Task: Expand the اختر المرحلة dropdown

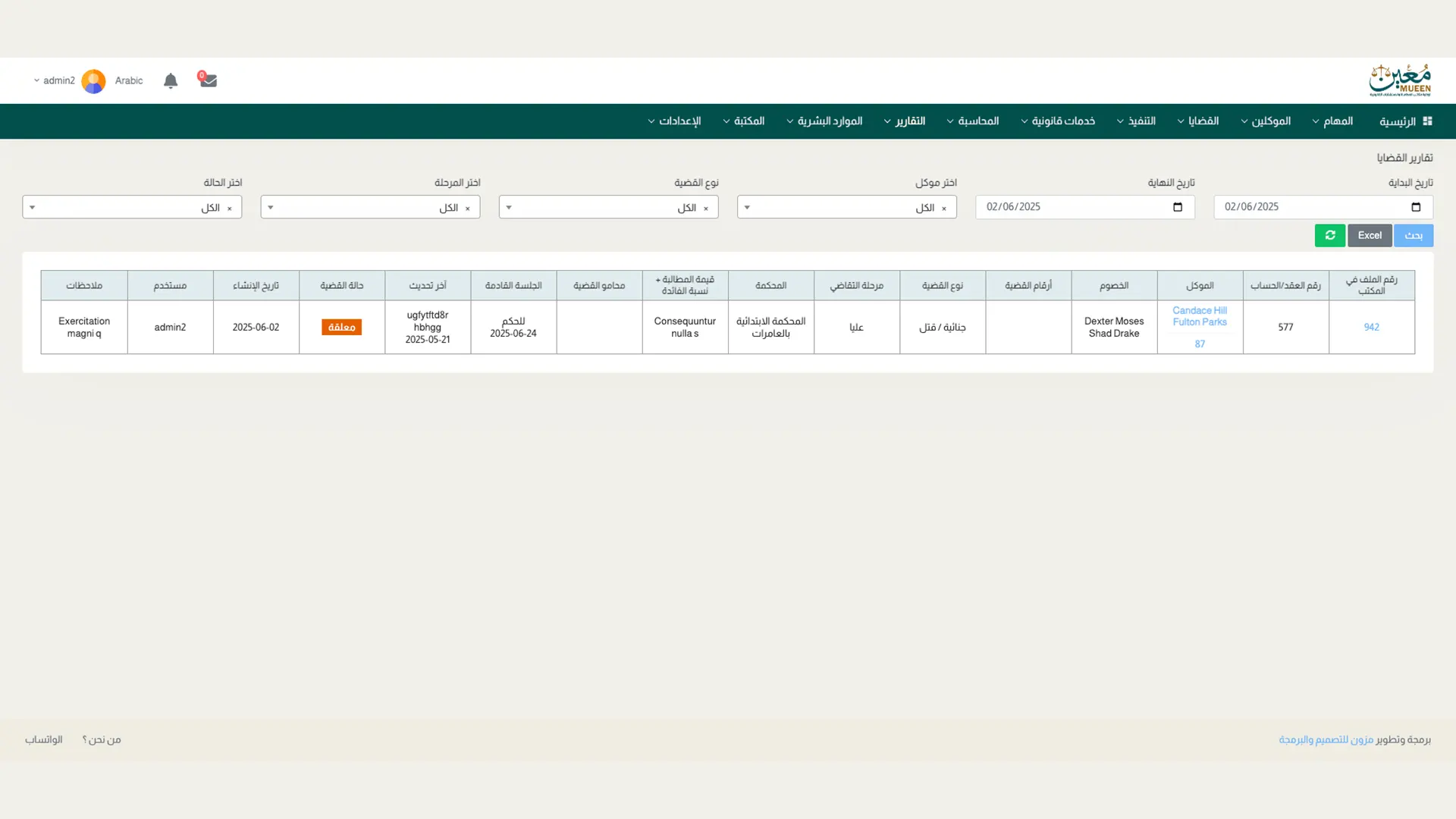Action: [271, 207]
